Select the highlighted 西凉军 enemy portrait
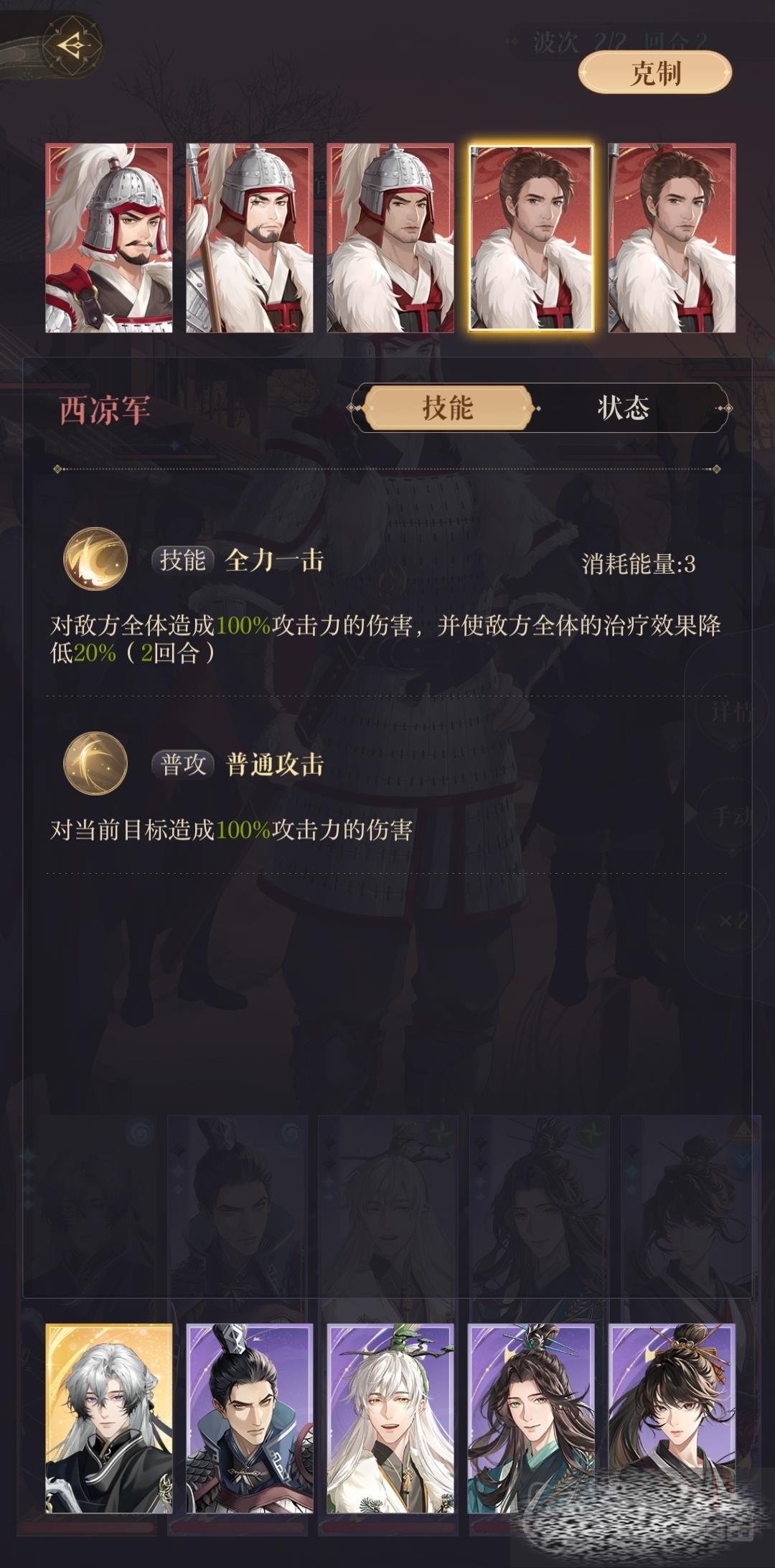The width and height of the screenshot is (775, 1568). (531, 238)
